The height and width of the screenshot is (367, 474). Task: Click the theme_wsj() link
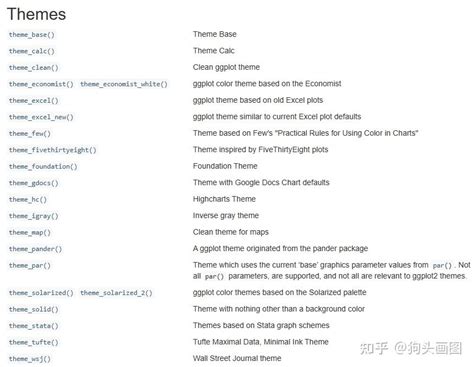point(30,359)
